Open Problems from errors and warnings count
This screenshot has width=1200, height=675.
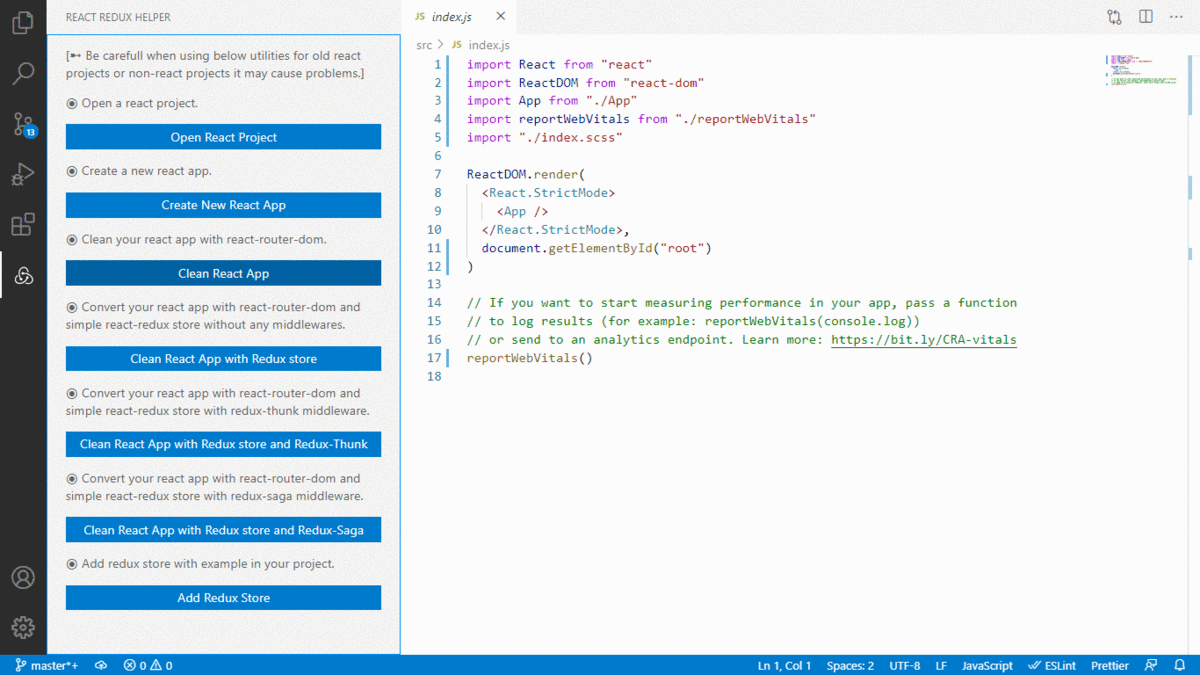(x=148, y=665)
